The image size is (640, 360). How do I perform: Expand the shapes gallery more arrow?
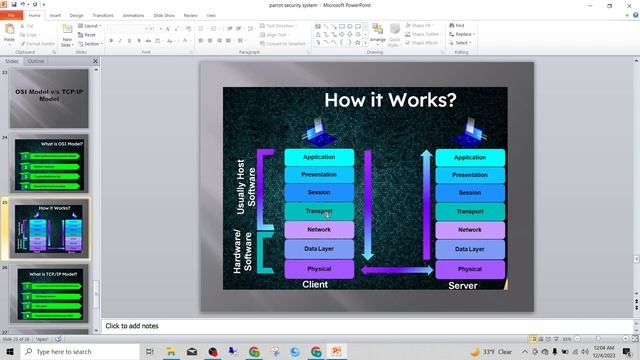[x=365, y=42]
